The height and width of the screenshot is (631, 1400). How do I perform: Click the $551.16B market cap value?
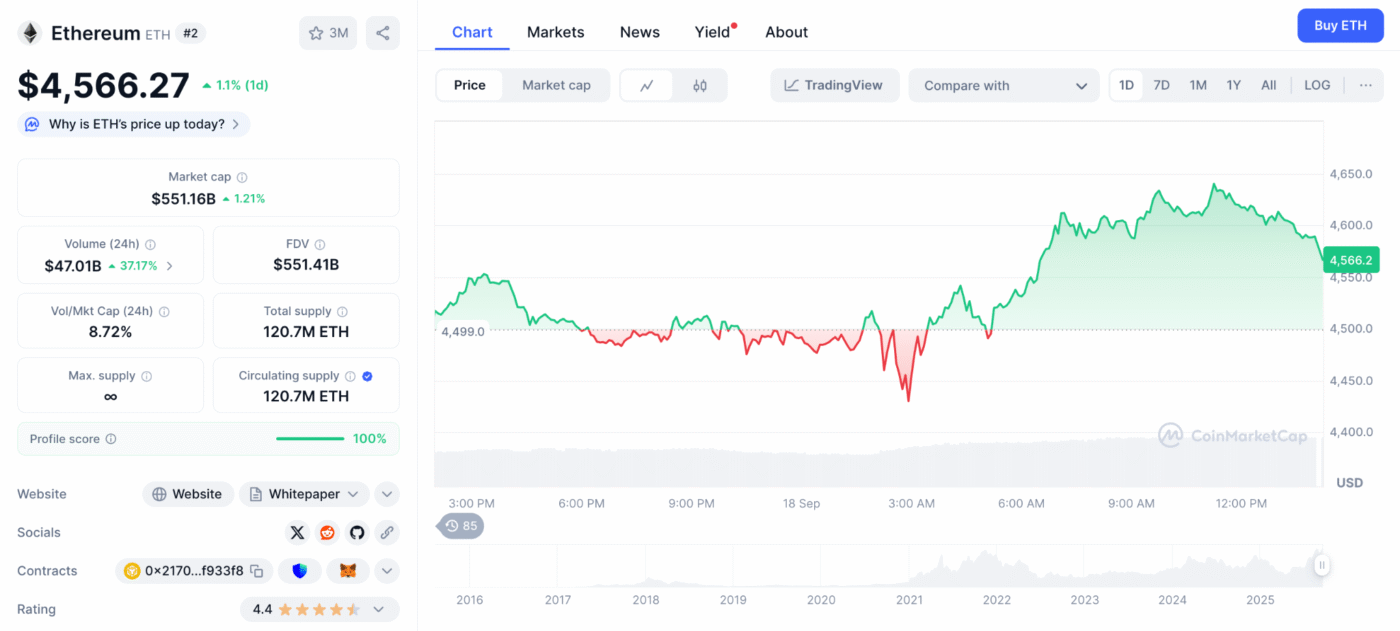tap(184, 199)
